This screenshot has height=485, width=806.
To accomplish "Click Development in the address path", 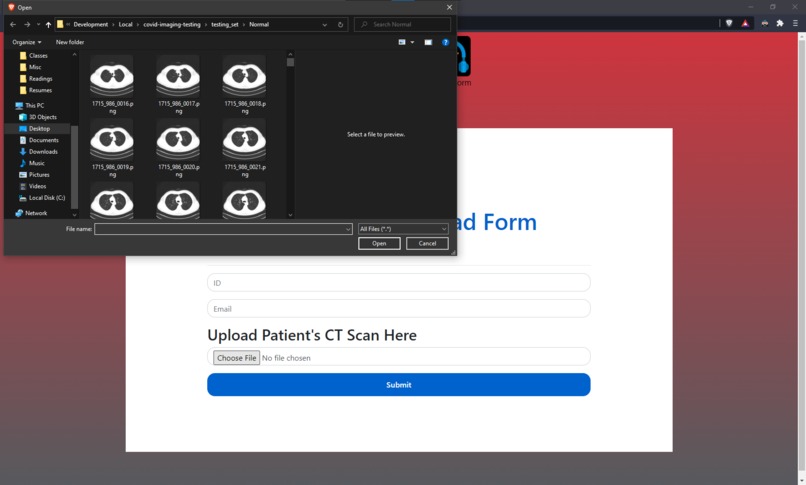I will (90, 25).
